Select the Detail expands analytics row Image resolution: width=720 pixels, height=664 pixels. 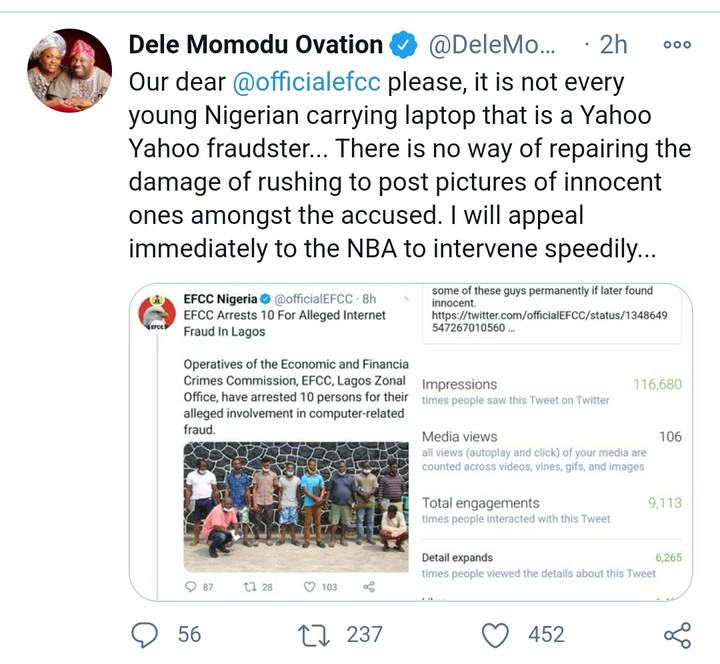coord(552,564)
